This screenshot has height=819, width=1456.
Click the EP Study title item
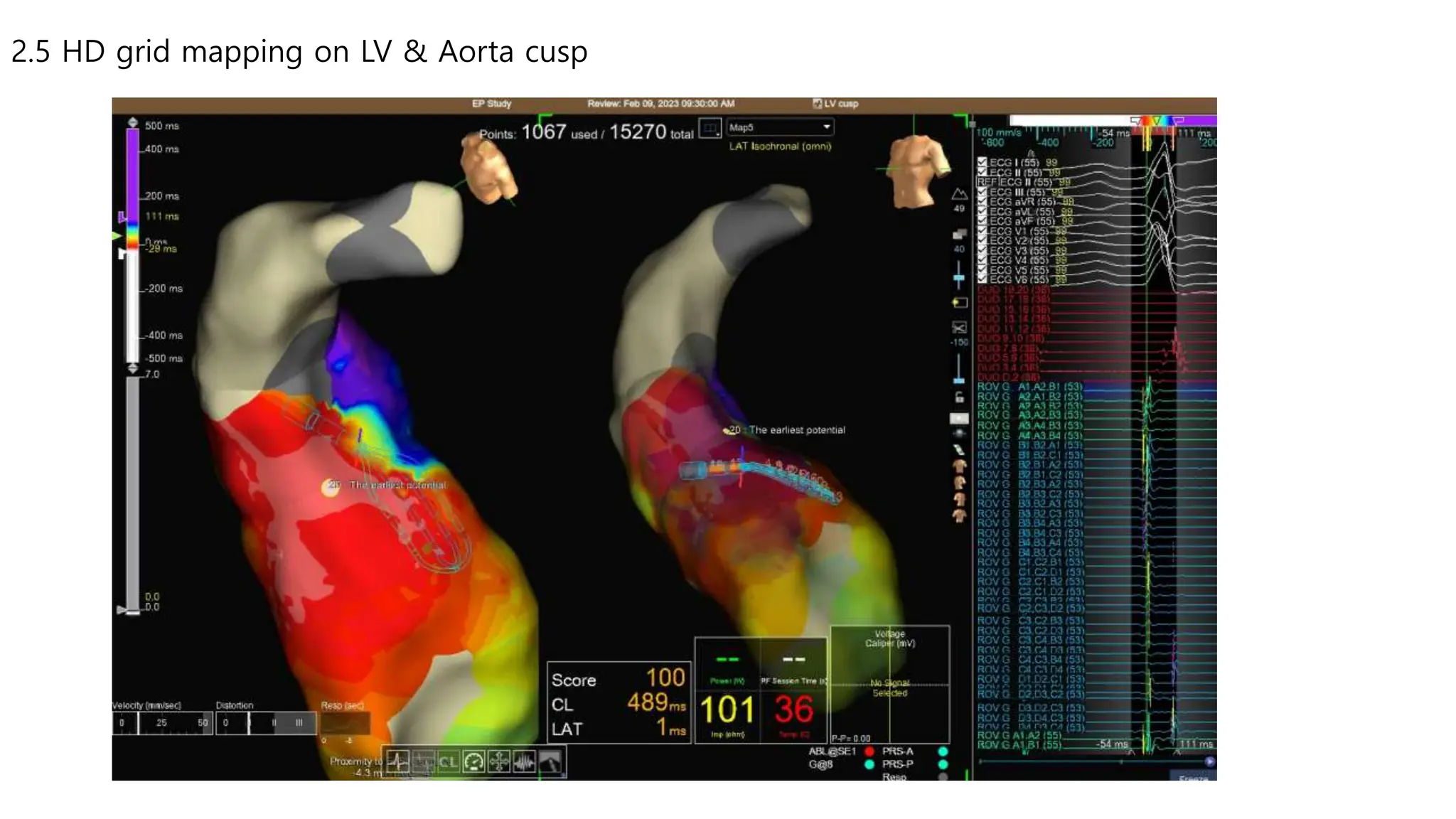(491, 104)
